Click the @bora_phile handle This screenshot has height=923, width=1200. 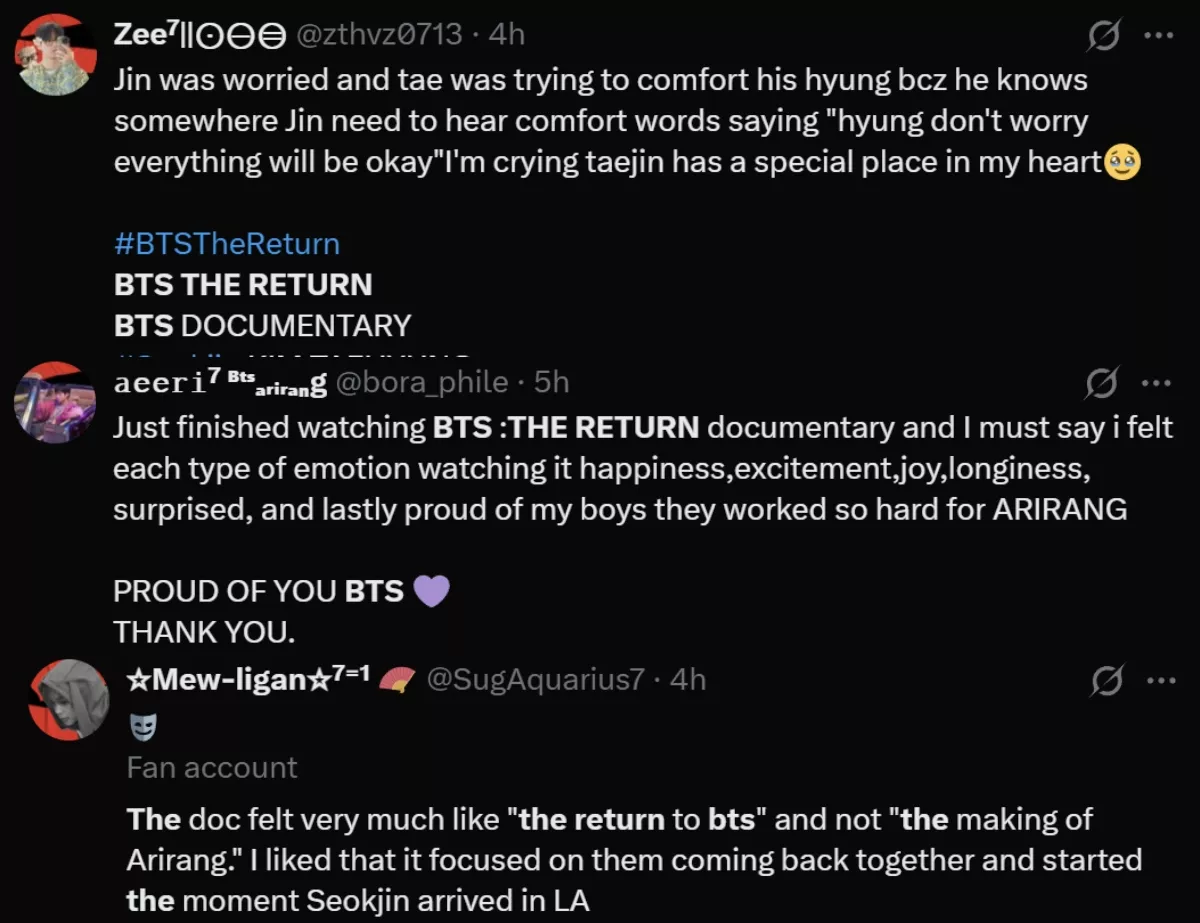423,382
